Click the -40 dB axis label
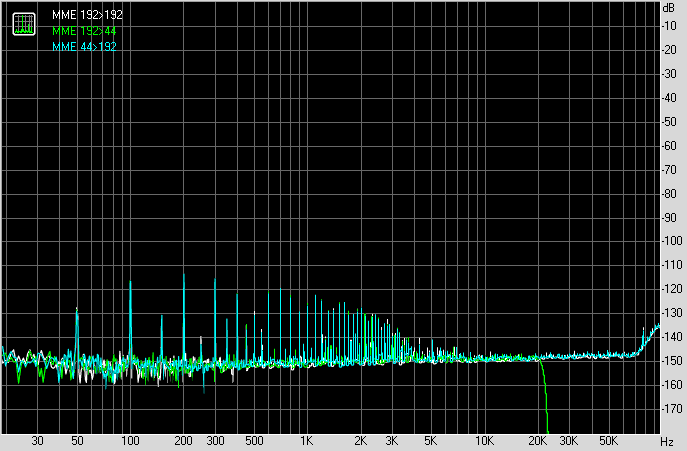This screenshot has height=451, width=687. pos(670,98)
